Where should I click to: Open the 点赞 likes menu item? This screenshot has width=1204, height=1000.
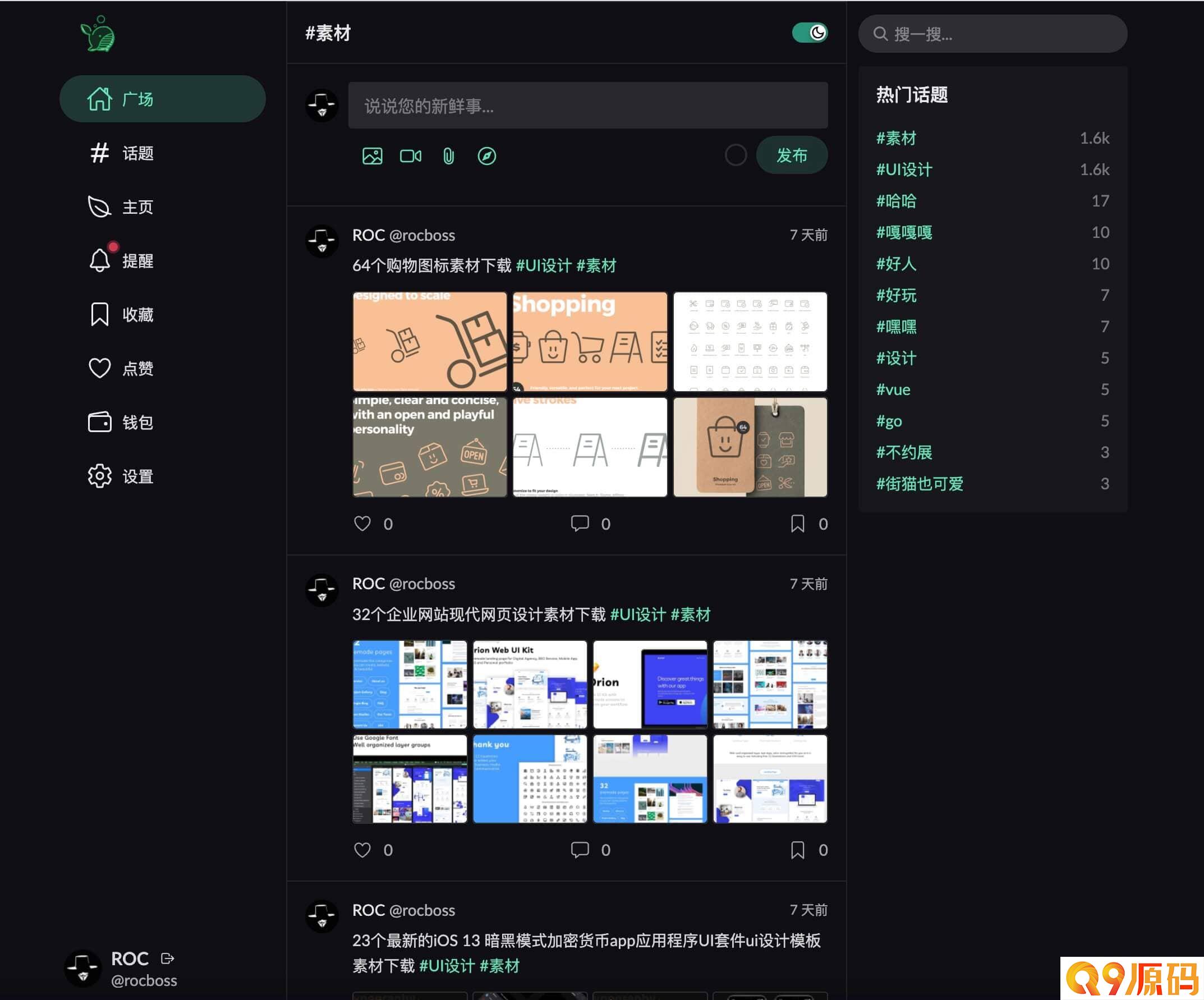pos(162,368)
